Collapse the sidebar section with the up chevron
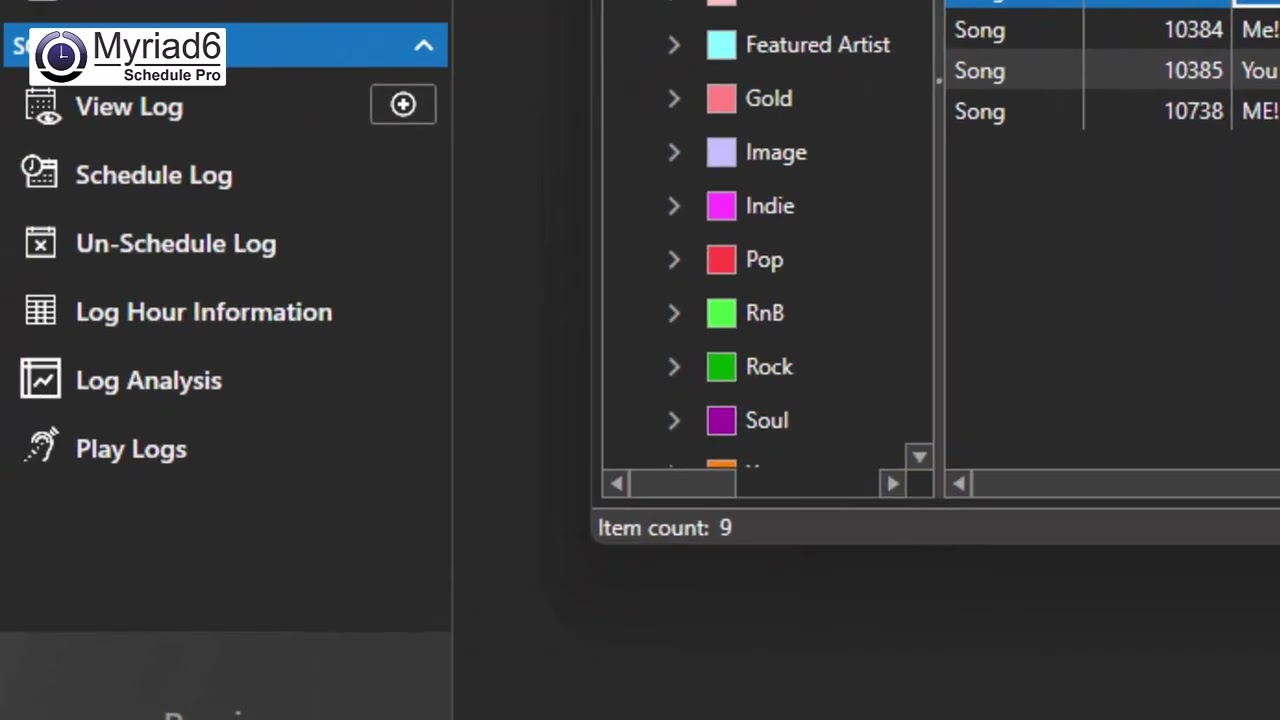1280x720 pixels. 424,46
